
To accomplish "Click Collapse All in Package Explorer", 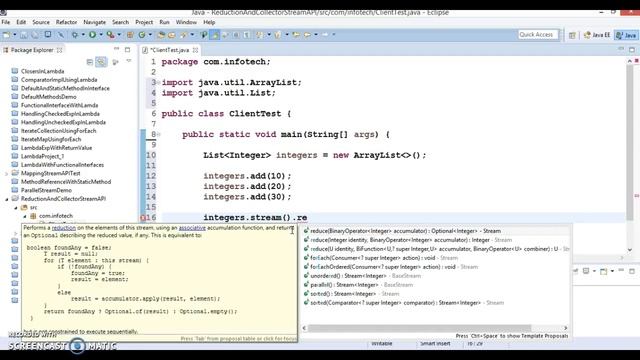I will (x=90, y=62).
